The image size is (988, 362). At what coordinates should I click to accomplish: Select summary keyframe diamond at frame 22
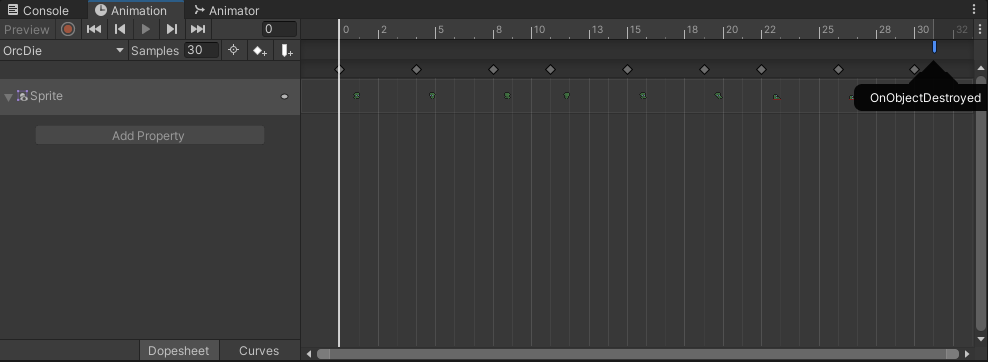coord(761,69)
